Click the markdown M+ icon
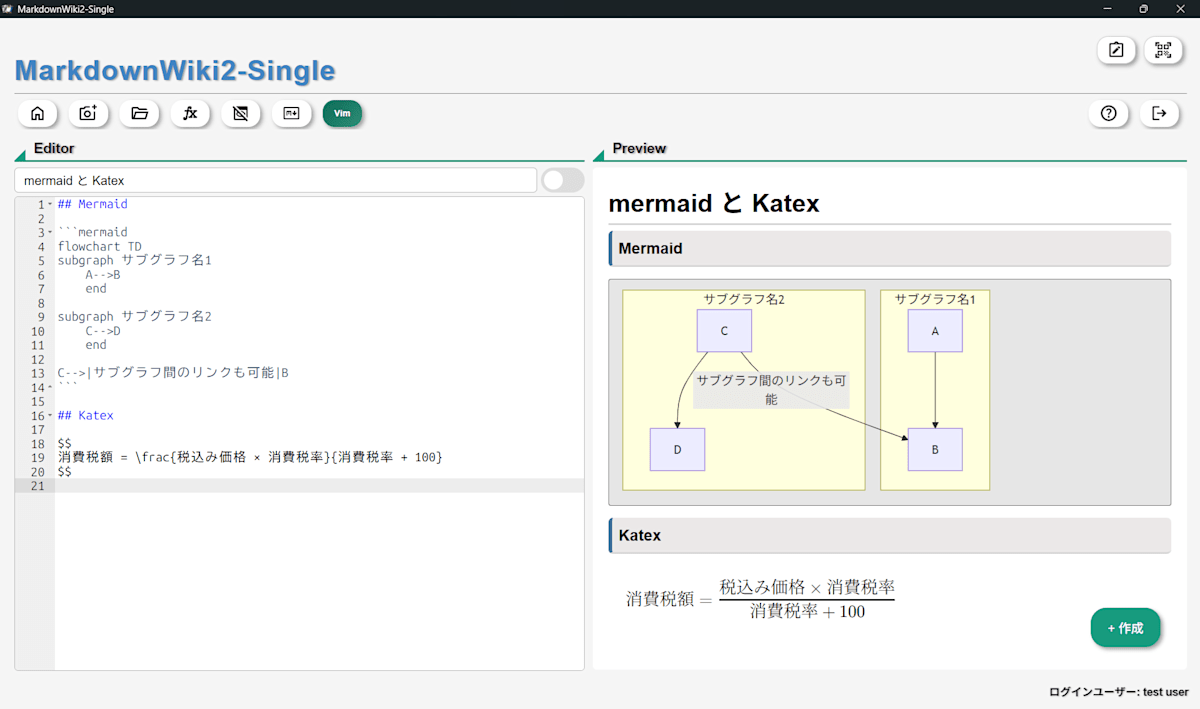The height and width of the screenshot is (709, 1200). tap(291, 113)
